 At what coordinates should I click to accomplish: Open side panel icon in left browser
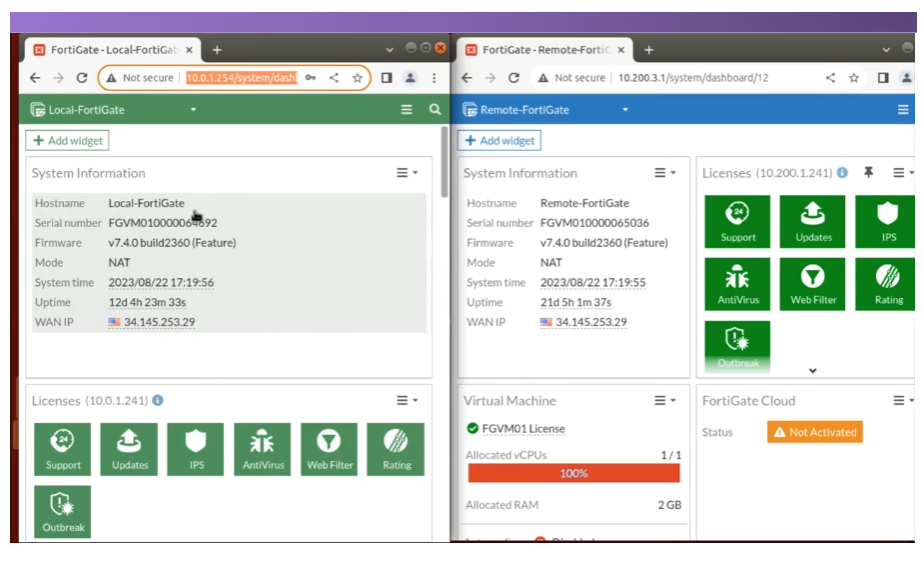(387, 78)
